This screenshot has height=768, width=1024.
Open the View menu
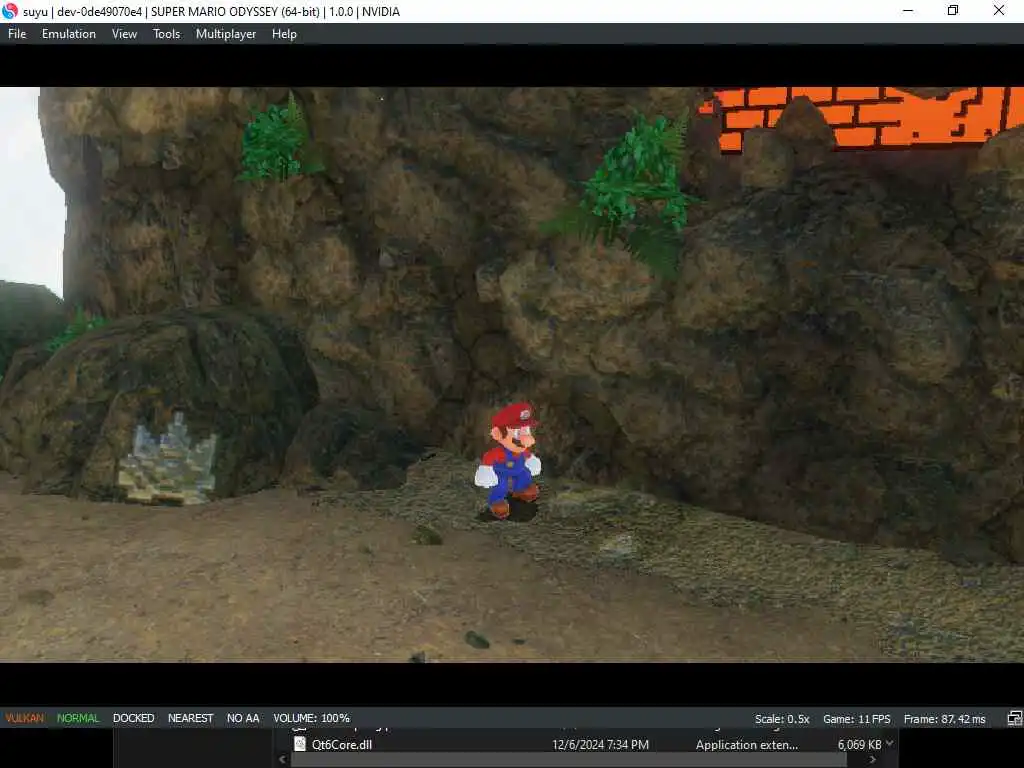click(x=124, y=34)
